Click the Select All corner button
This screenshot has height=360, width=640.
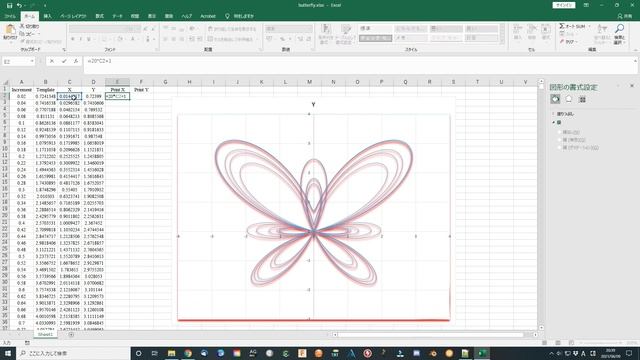tap(5, 82)
